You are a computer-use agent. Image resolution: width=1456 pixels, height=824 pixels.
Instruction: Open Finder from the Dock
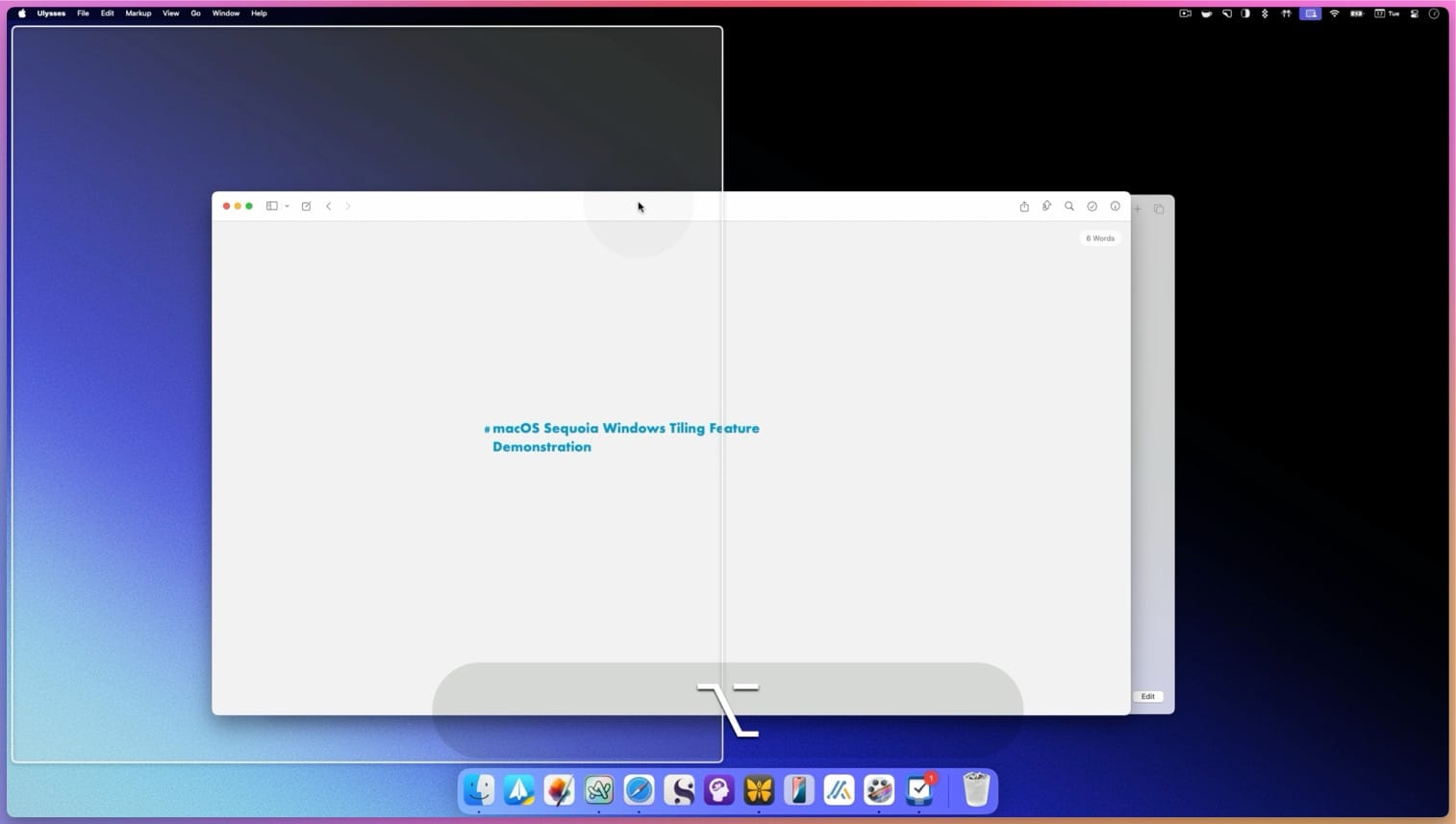[x=479, y=790]
